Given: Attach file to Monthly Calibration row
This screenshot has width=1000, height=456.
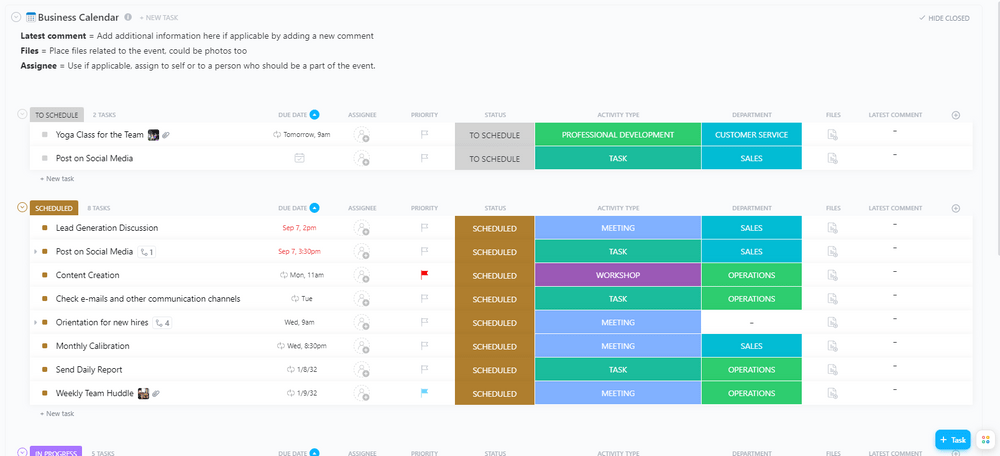Looking at the screenshot, I should click(x=832, y=346).
